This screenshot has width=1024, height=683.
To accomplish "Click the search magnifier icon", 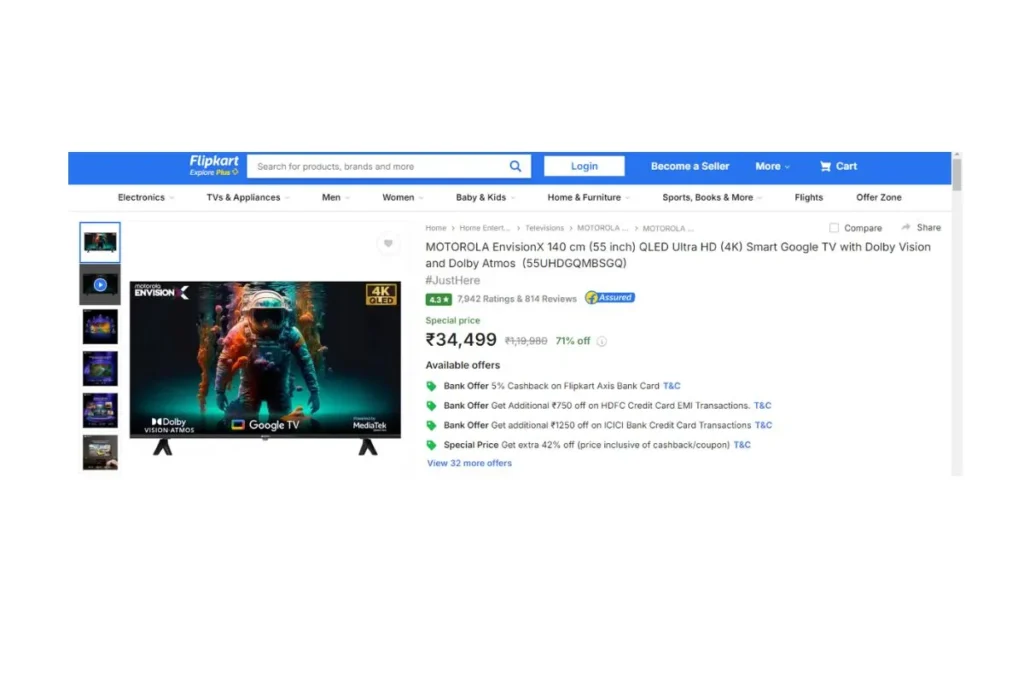I will pyautogui.click(x=515, y=167).
